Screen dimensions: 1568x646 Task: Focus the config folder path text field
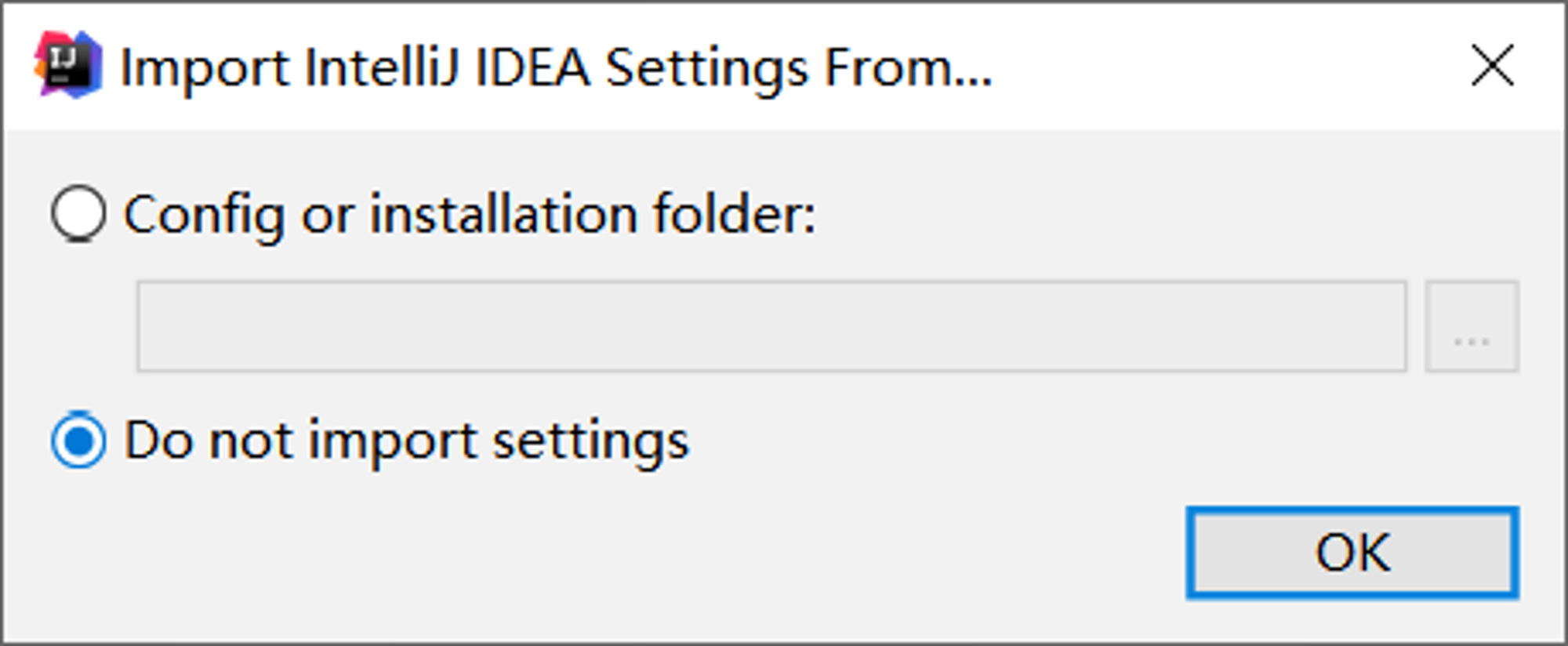[x=771, y=326]
